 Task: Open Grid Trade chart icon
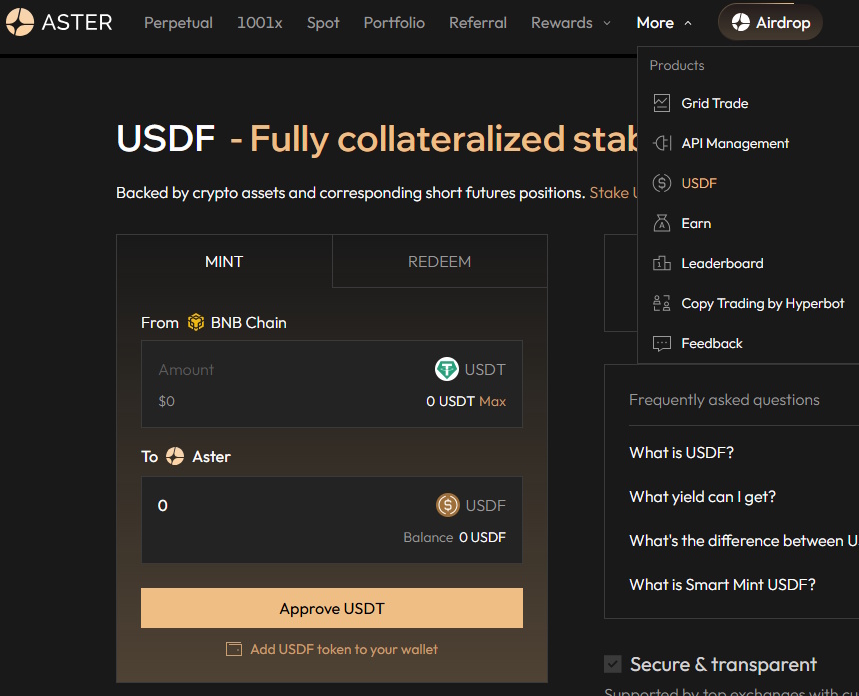[x=661, y=103]
